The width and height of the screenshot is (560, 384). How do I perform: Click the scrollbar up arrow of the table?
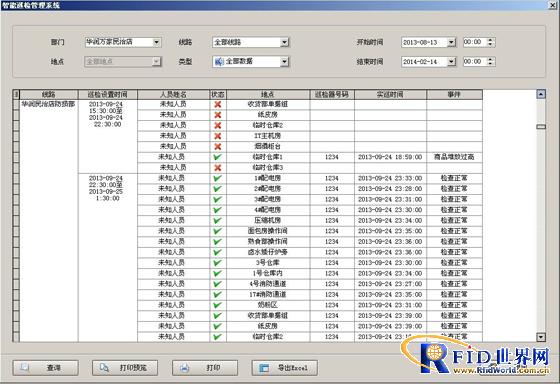point(541,94)
